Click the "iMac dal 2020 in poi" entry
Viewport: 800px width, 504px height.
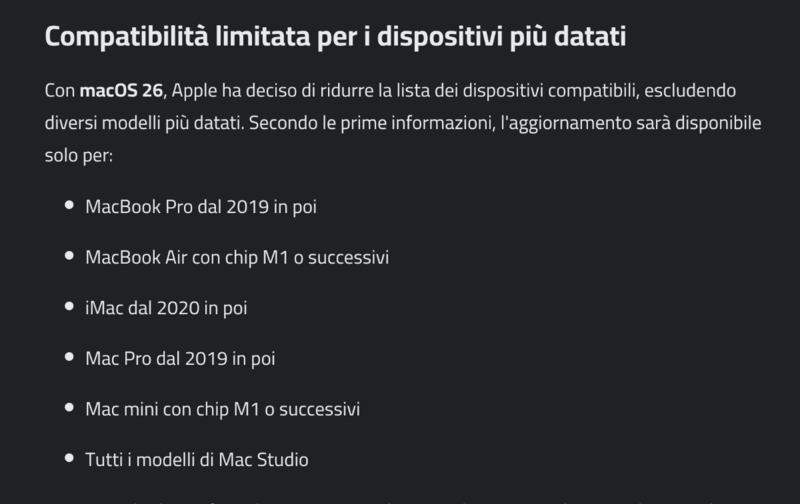point(166,308)
